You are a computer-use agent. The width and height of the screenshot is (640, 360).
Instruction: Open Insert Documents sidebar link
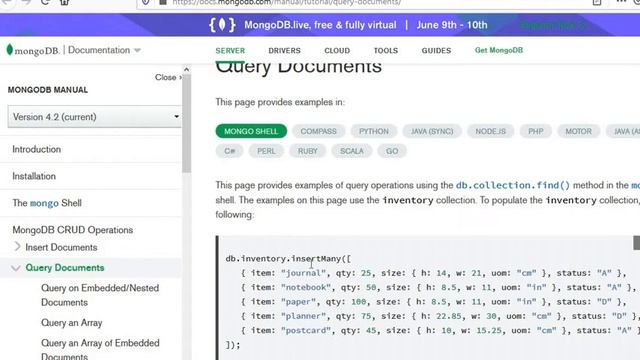pos(61,247)
